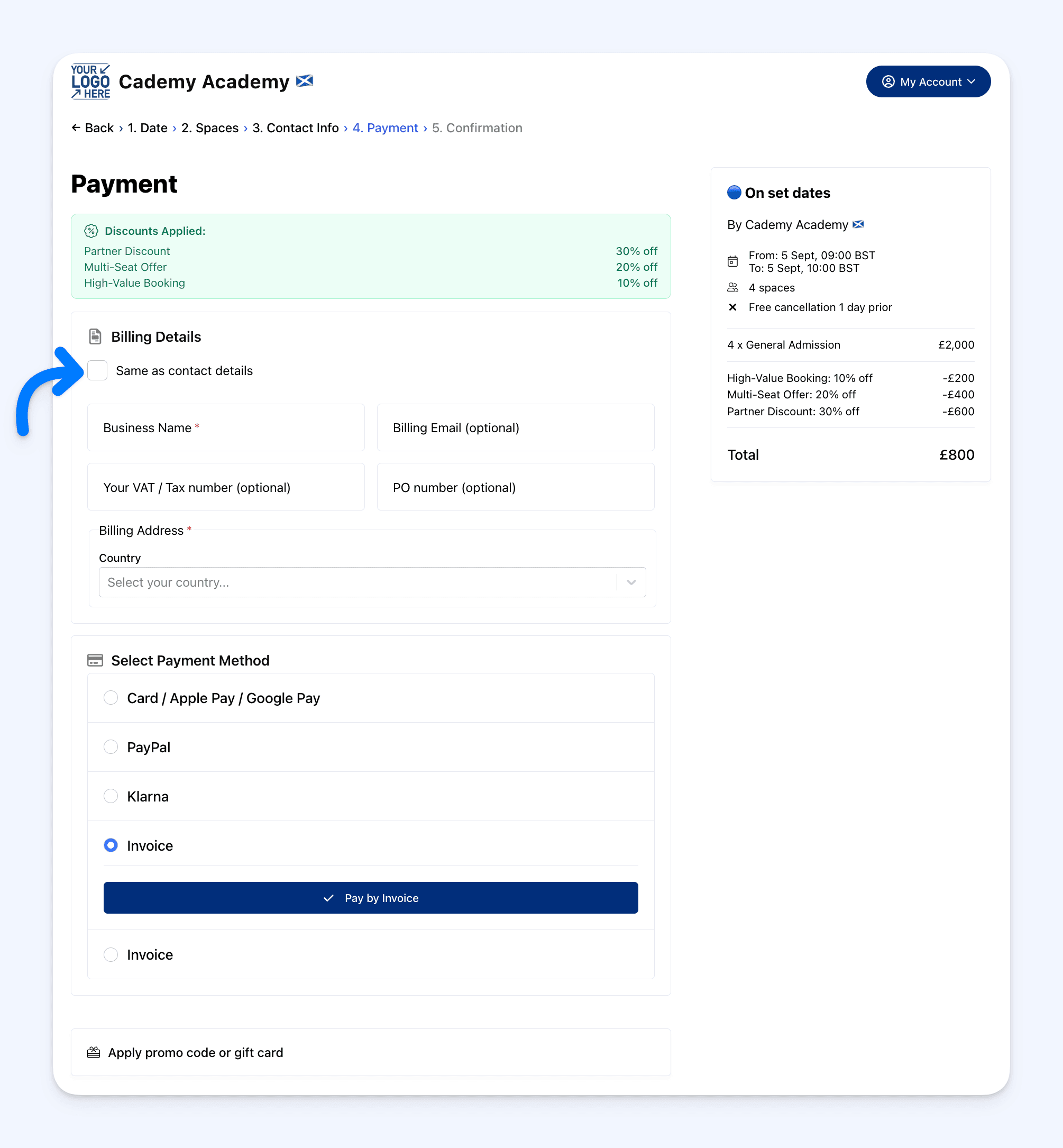Image resolution: width=1063 pixels, height=1148 pixels.
Task: Click the calendar icon next to booking dates
Action: (732, 261)
